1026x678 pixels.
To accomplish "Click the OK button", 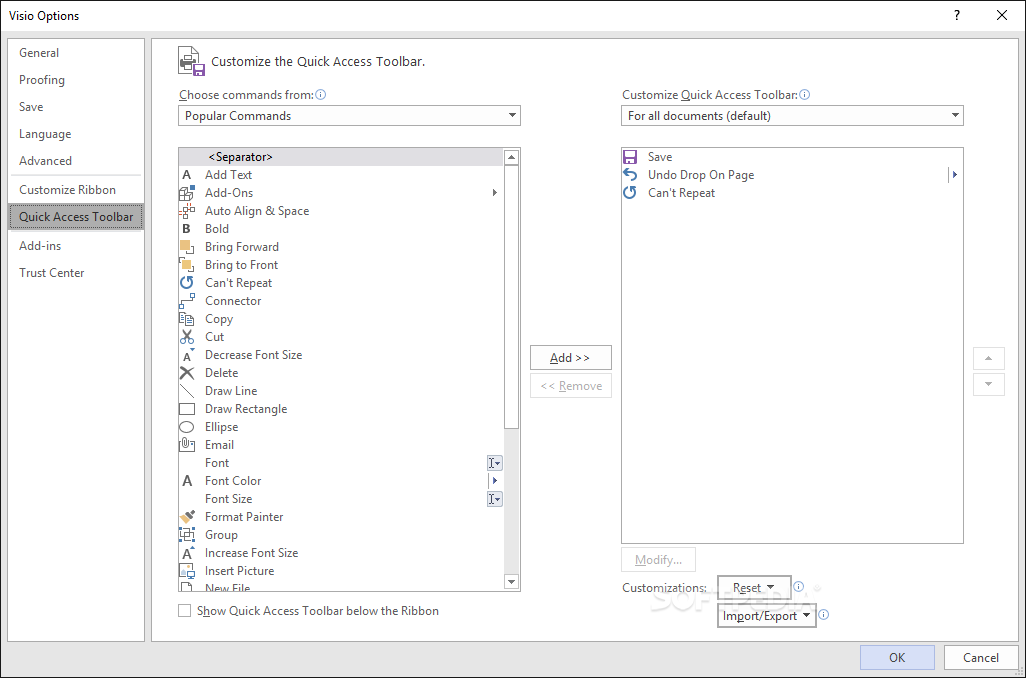I will [897, 658].
